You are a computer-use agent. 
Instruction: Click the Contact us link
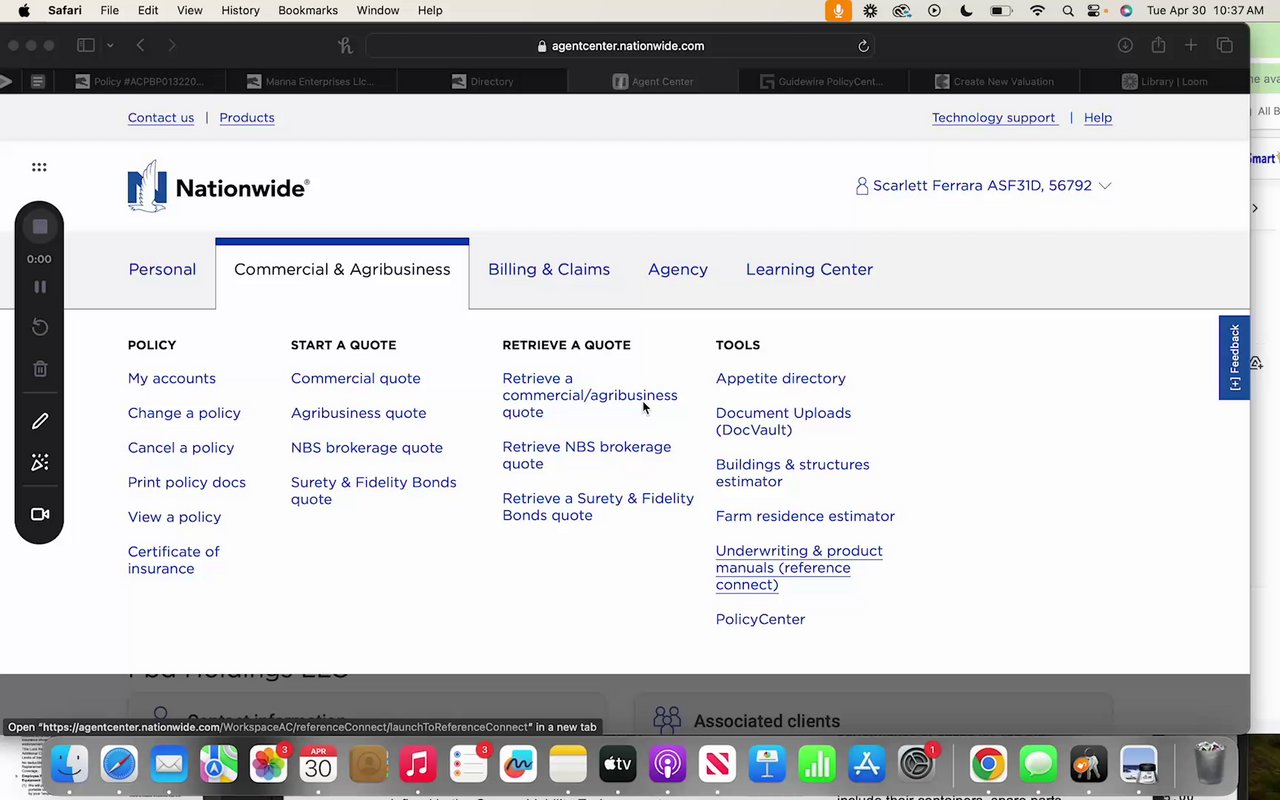pyautogui.click(x=161, y=118)
